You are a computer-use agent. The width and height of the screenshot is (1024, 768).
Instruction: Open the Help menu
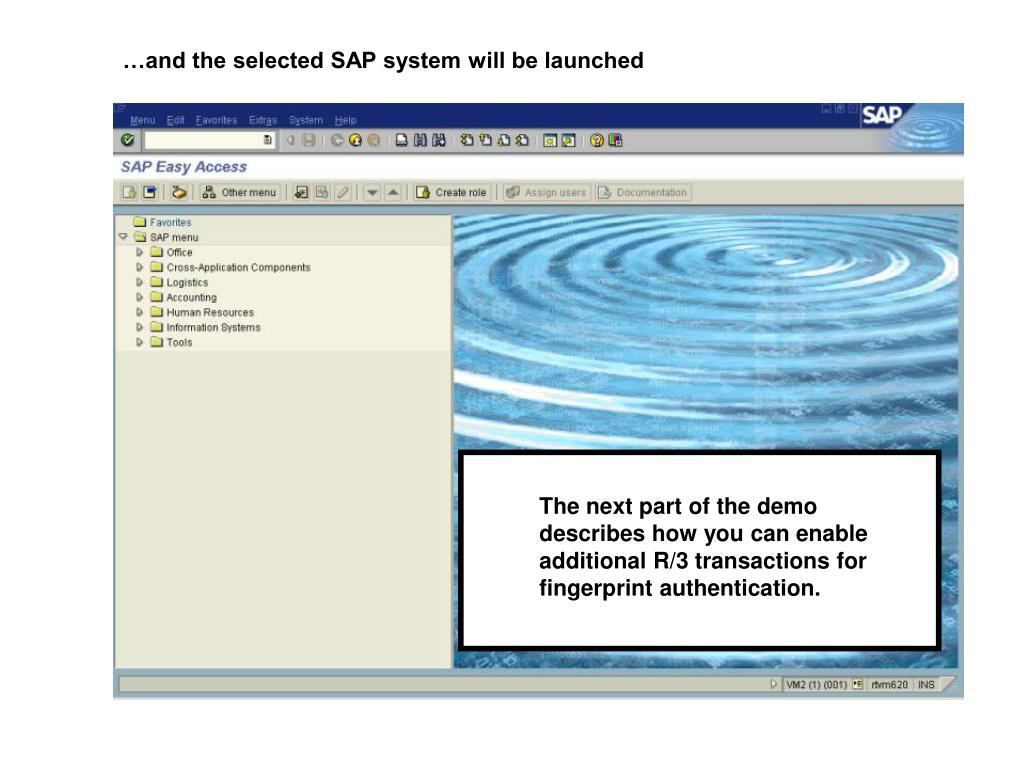(345, 120)
